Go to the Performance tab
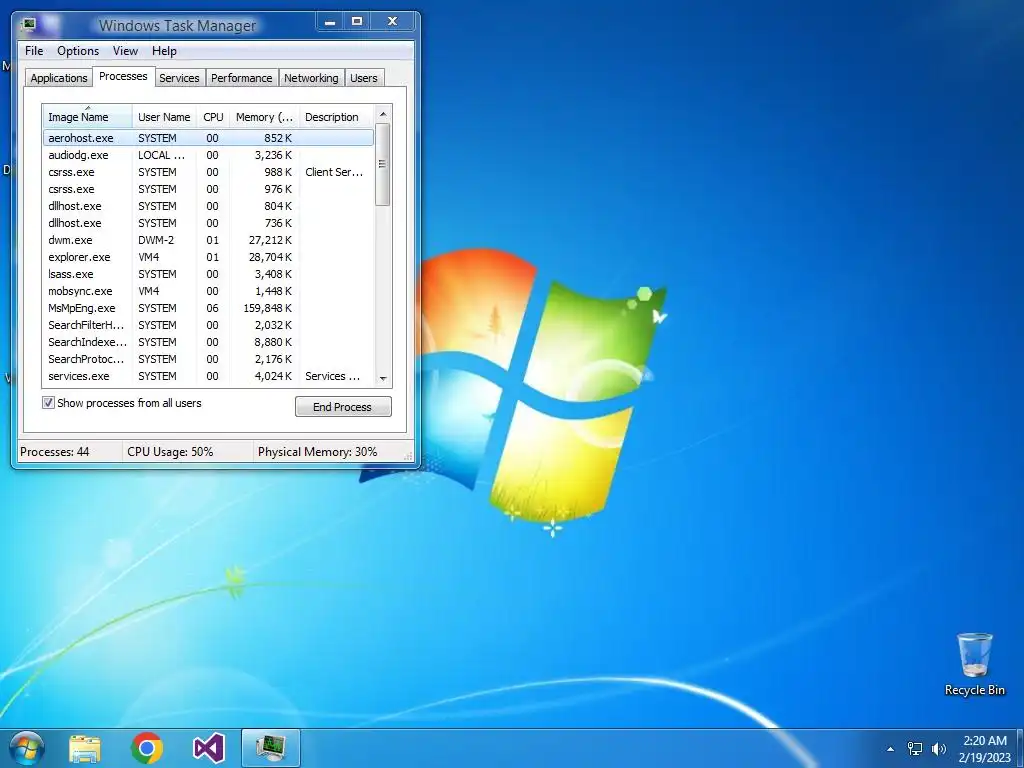The width and height of the screenshot is (1024, 768). click(242, 78)
